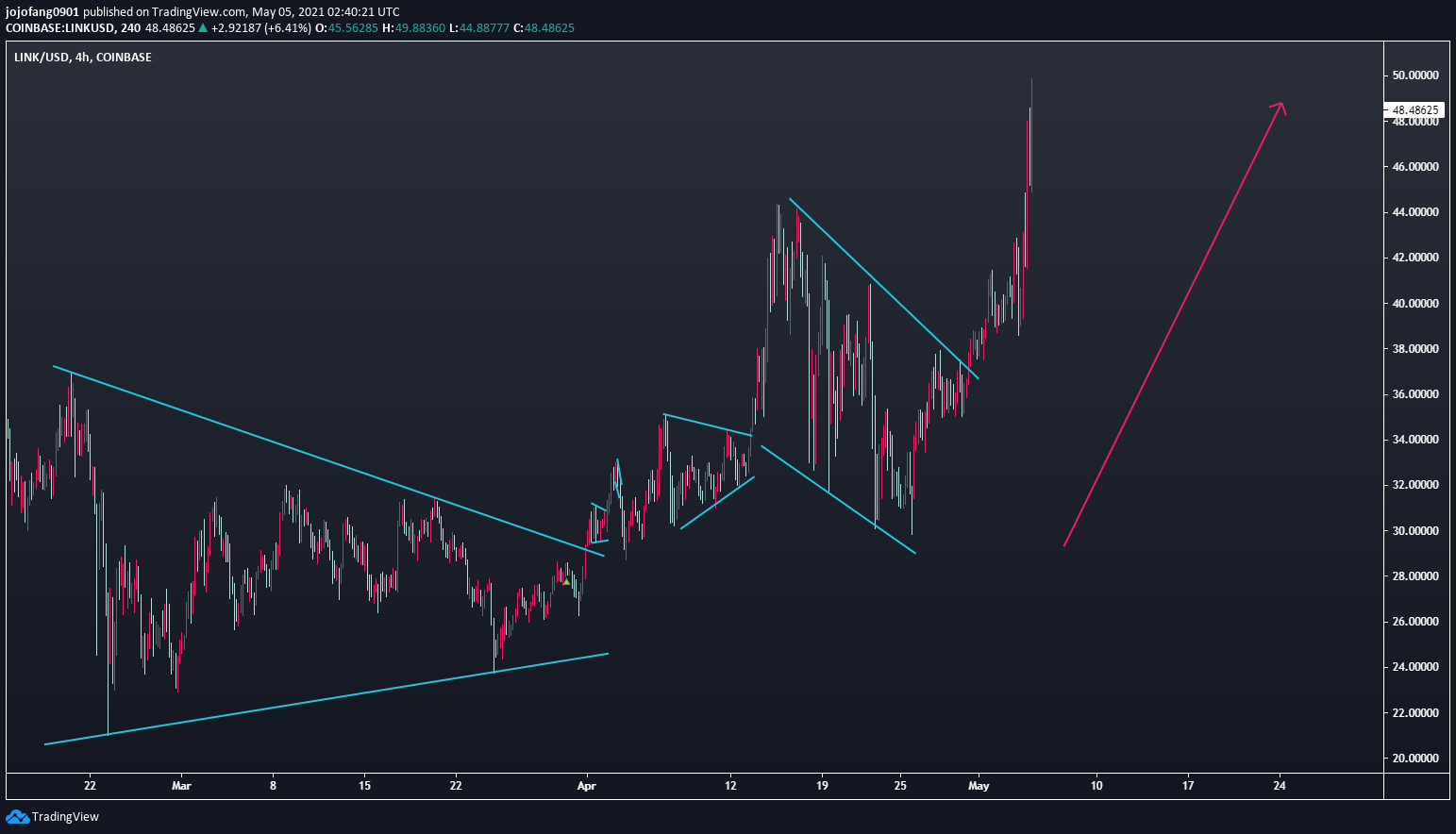This screenshot has width=1456, height=834.
Task: Click the 46.00000 price axis label
Action: (x=1415, y=167)
